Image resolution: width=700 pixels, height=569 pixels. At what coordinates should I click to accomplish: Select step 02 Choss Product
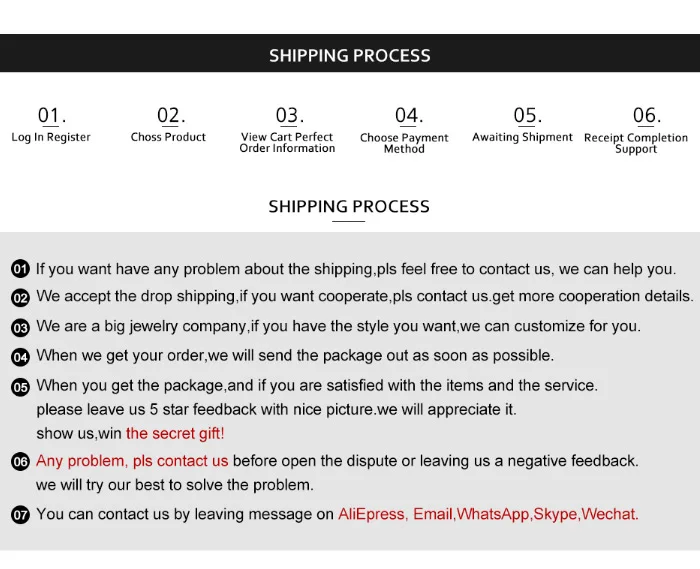coord(168,125)
